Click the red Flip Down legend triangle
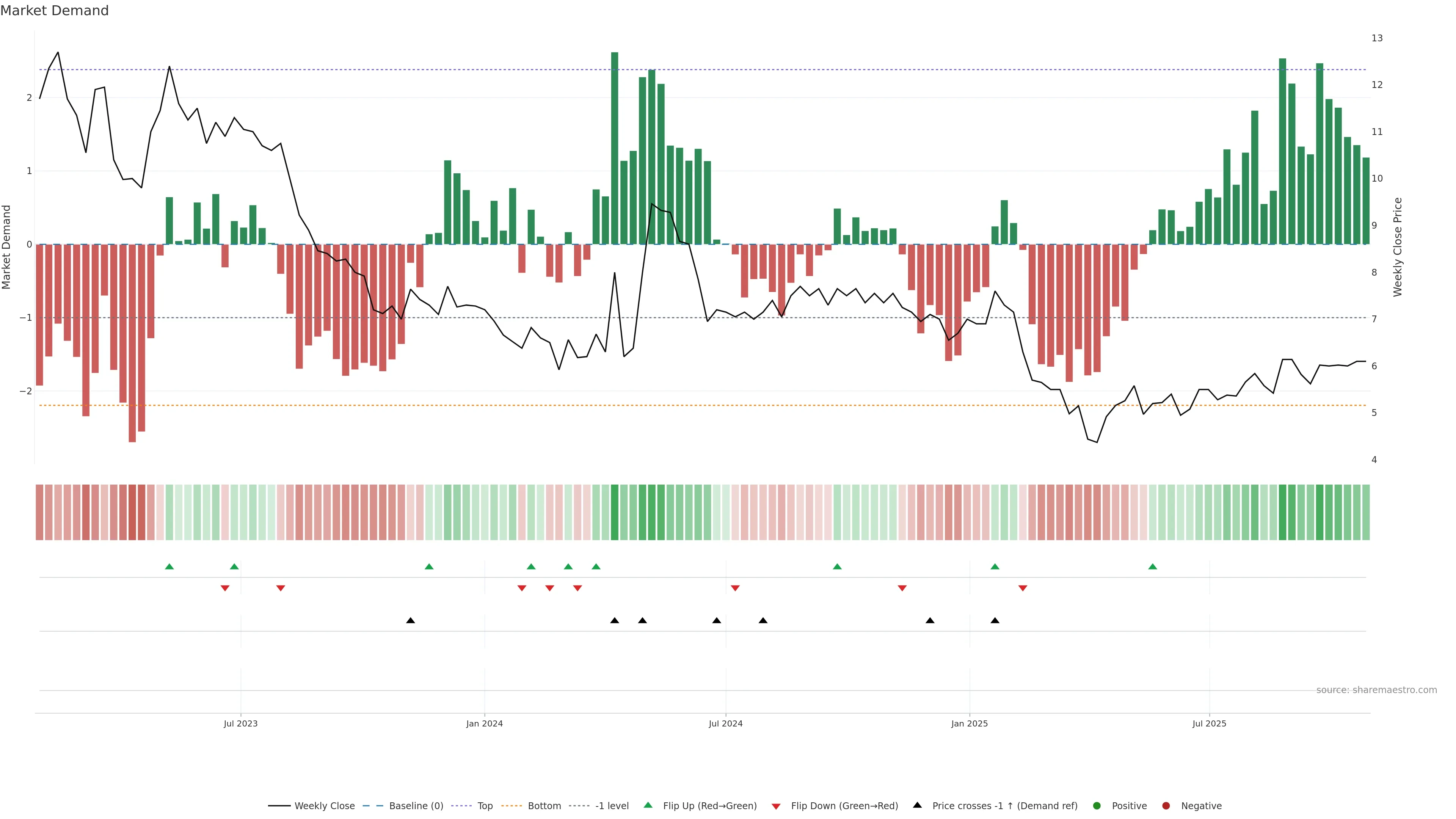 pos(776,806)
